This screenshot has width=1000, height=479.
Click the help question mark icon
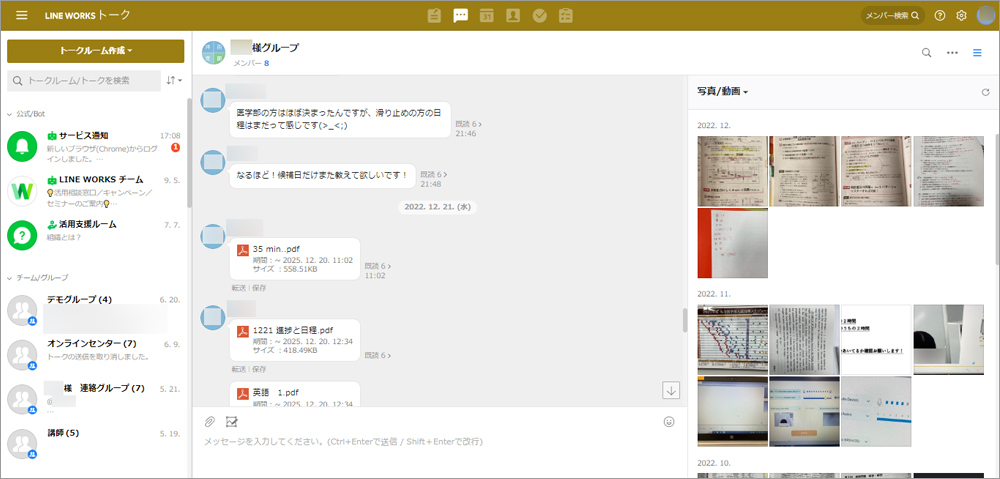[x=940, y=15]
